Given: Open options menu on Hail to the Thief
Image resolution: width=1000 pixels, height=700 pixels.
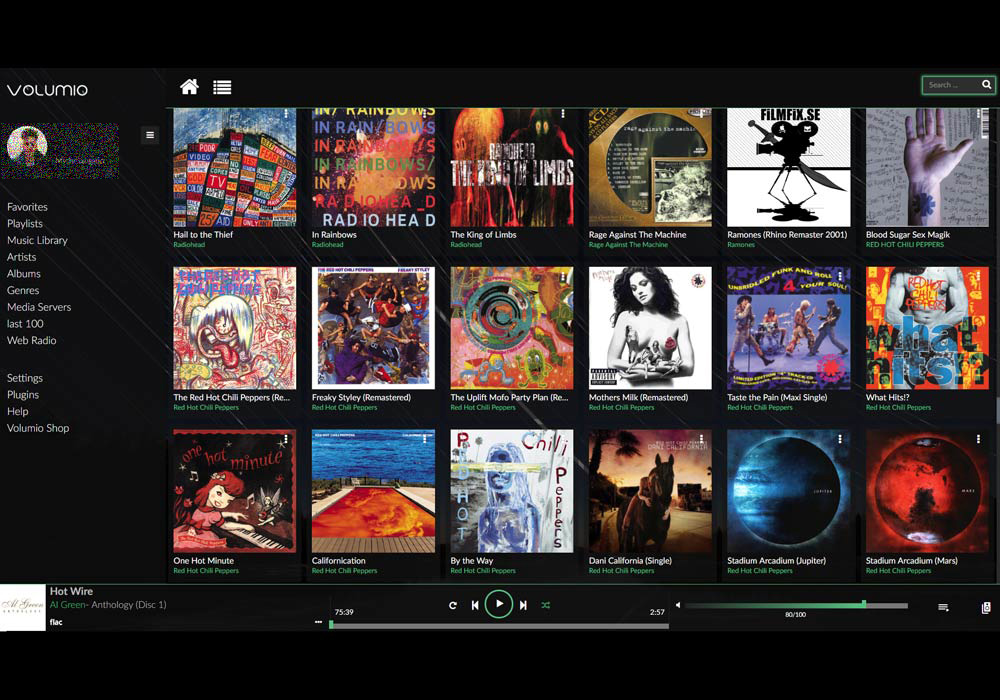Looking at the screenshot, I should coord(286,113).
